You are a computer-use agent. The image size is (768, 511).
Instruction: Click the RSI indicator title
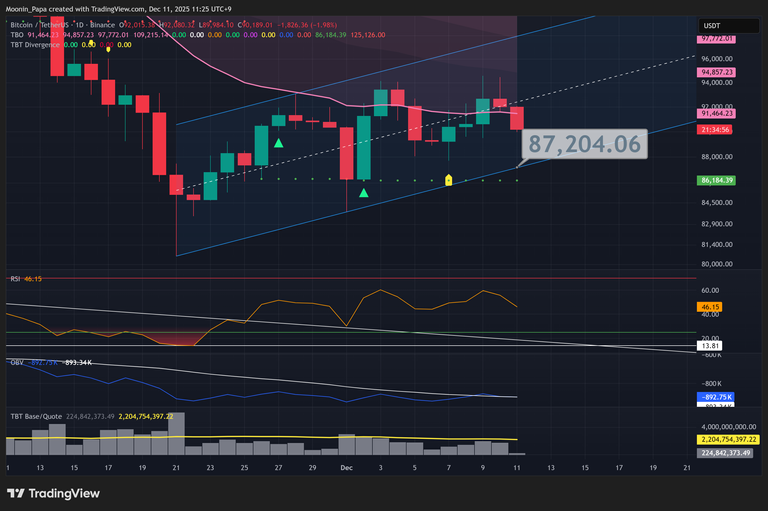pos(16,277)
